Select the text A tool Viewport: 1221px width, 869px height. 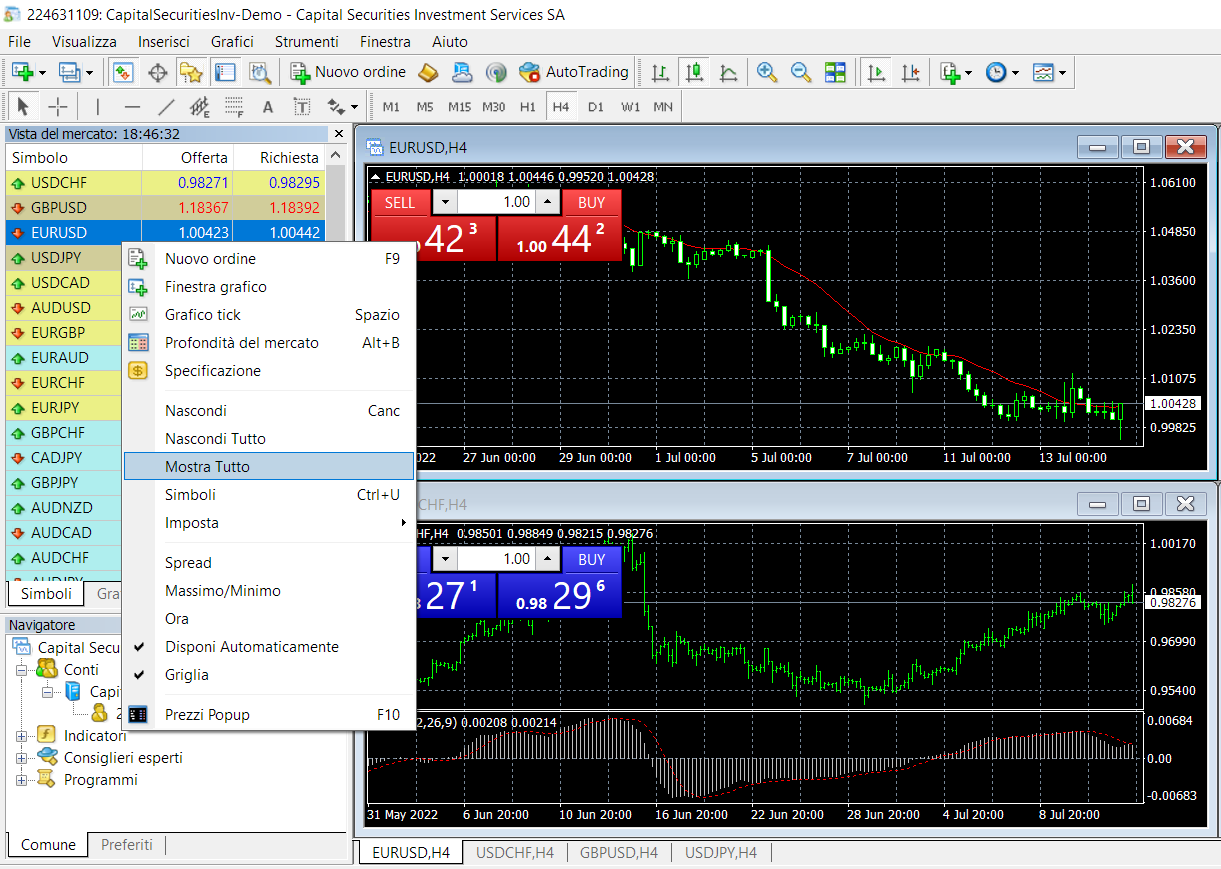268,106
